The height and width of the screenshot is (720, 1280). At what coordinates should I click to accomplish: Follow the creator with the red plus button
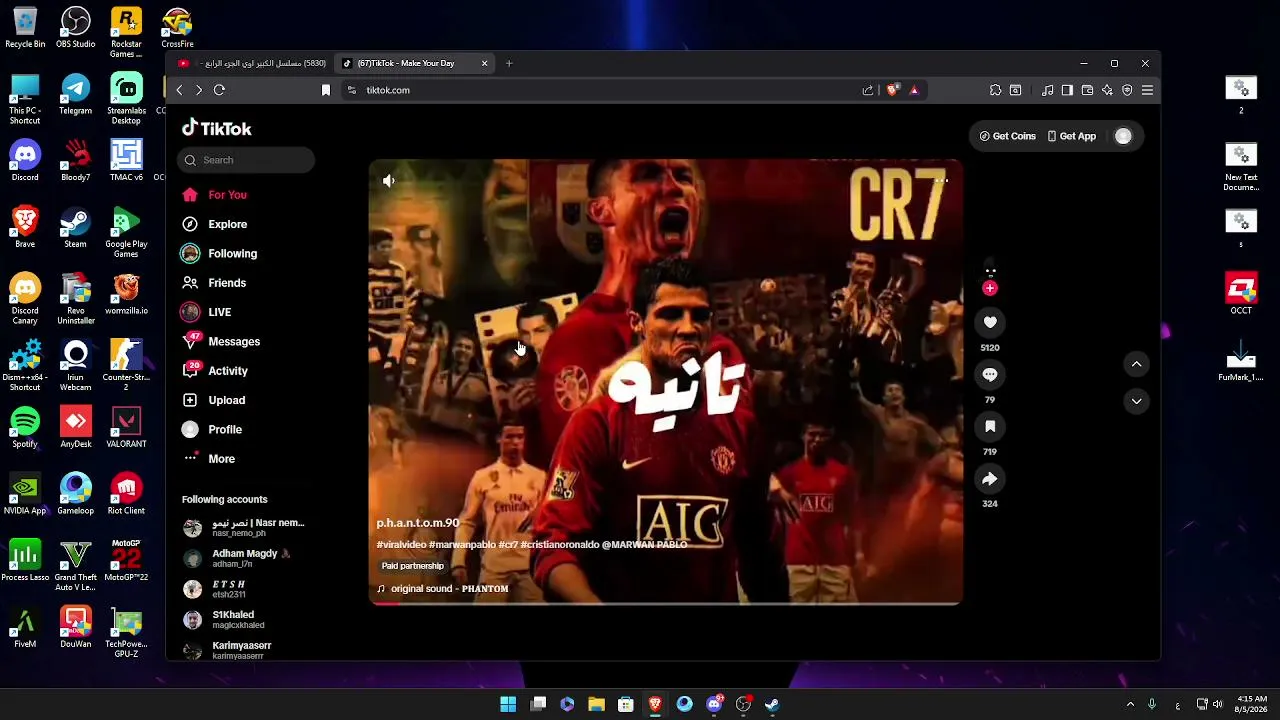[x=990, y=288]
